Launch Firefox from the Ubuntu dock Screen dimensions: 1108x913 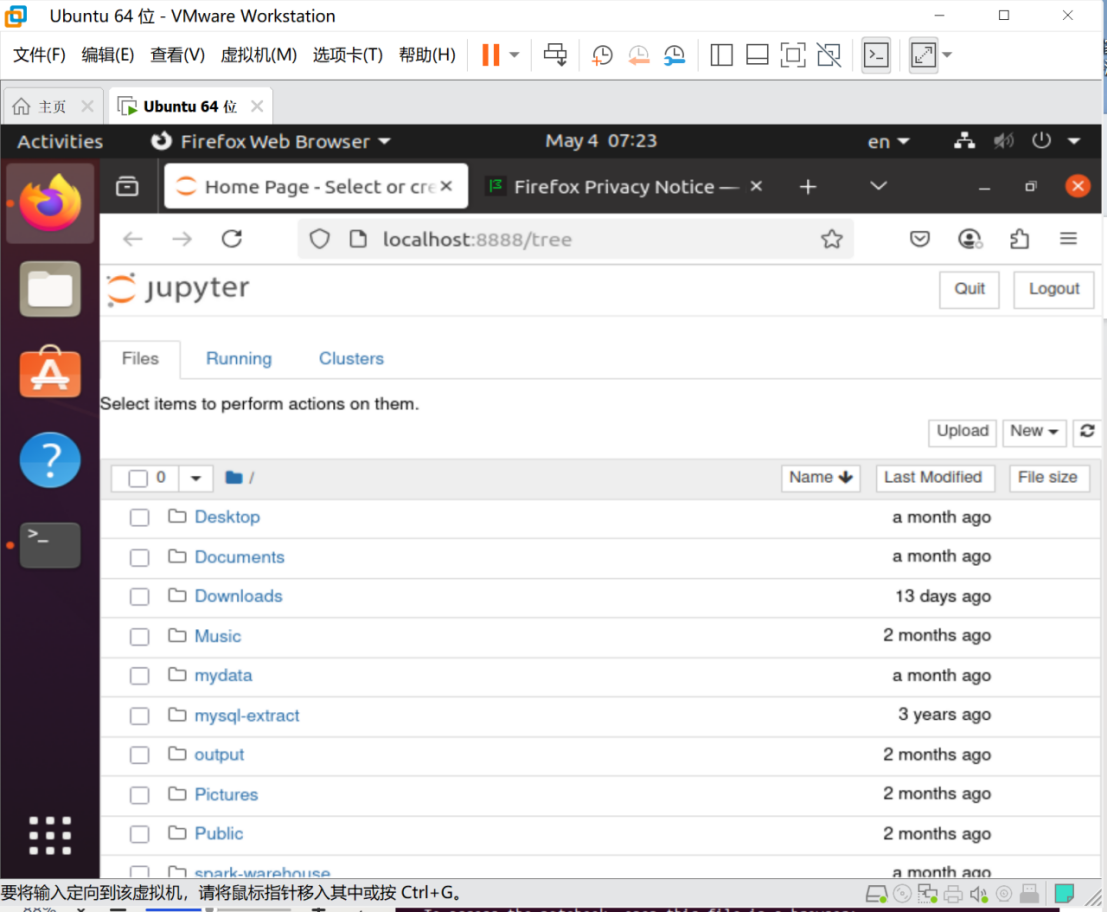pos(50,204)
